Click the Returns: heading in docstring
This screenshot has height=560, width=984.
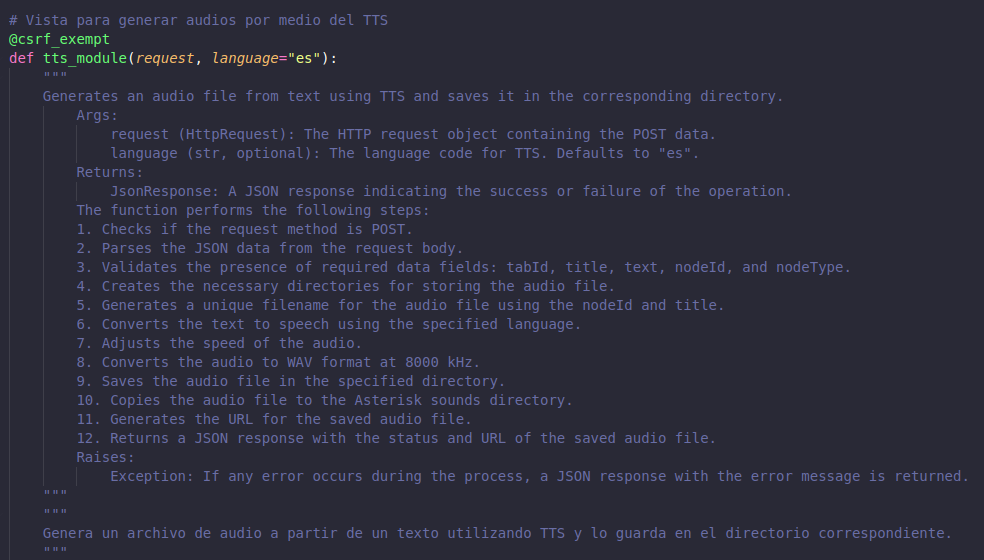coord(110,172)
